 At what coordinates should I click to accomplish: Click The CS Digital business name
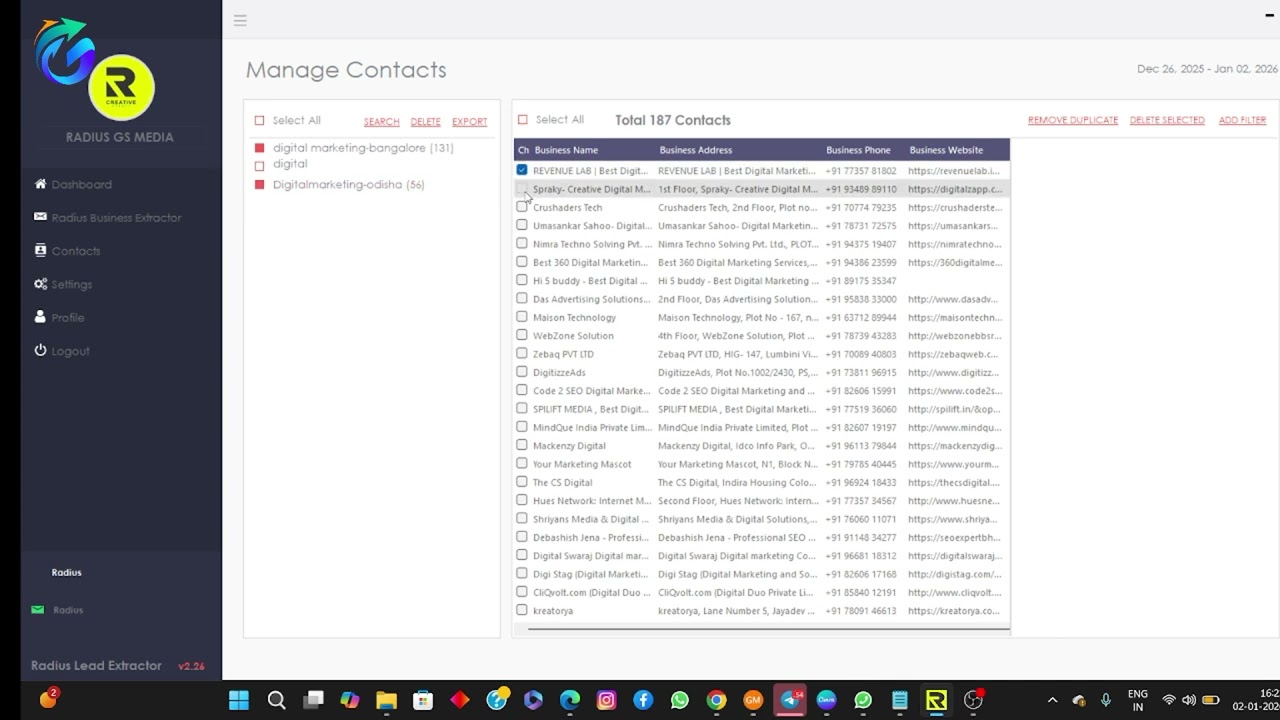tap(562, 483)
